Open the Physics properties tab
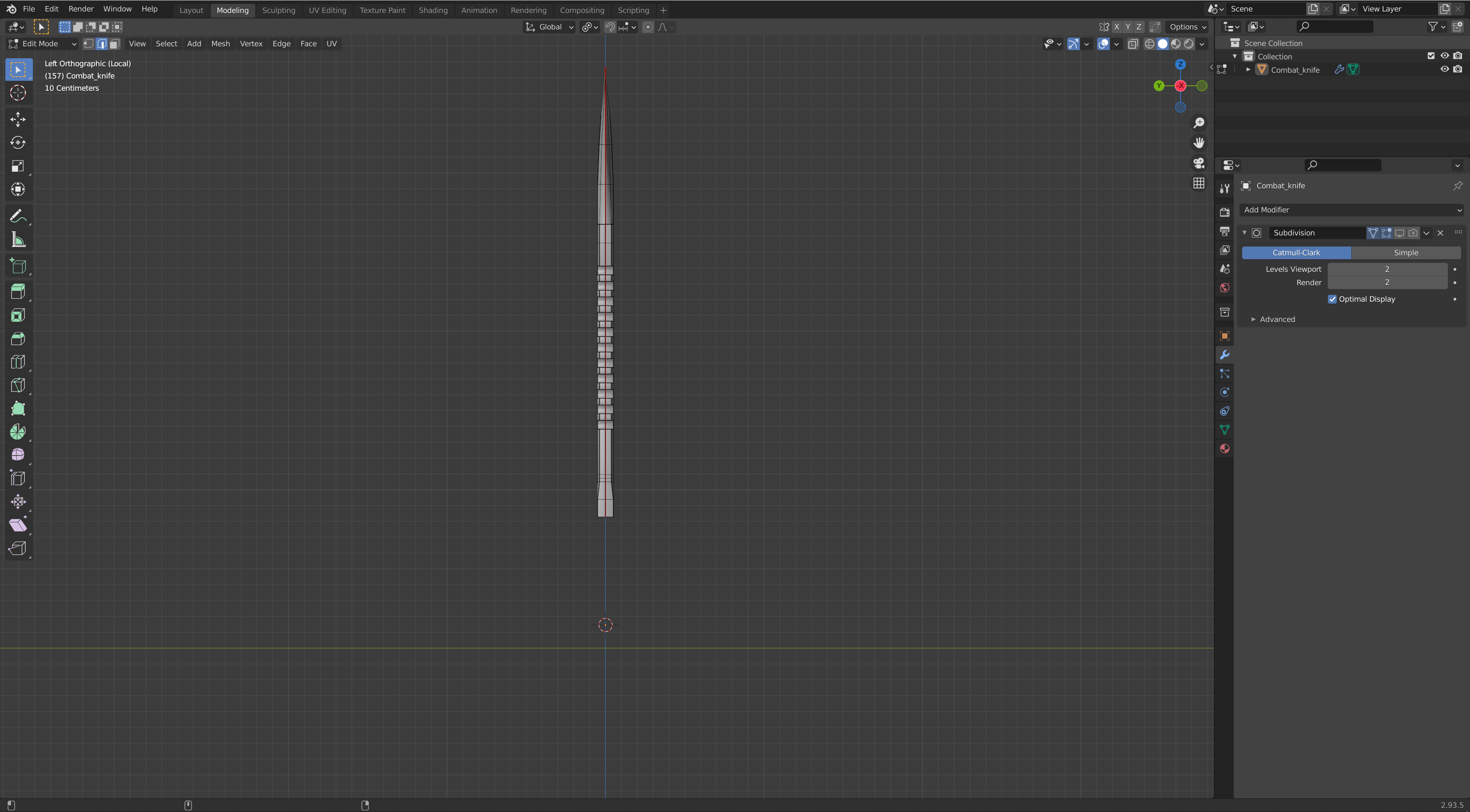This screenshot has width=1470, height=812. tap(1225, 392)
